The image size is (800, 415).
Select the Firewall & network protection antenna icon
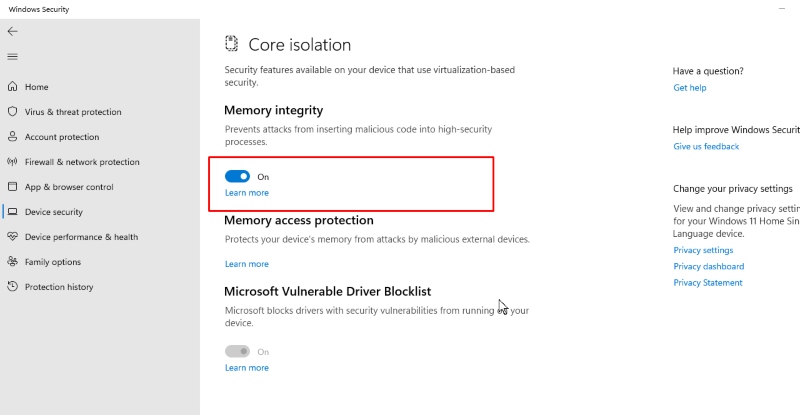[12, 161]
